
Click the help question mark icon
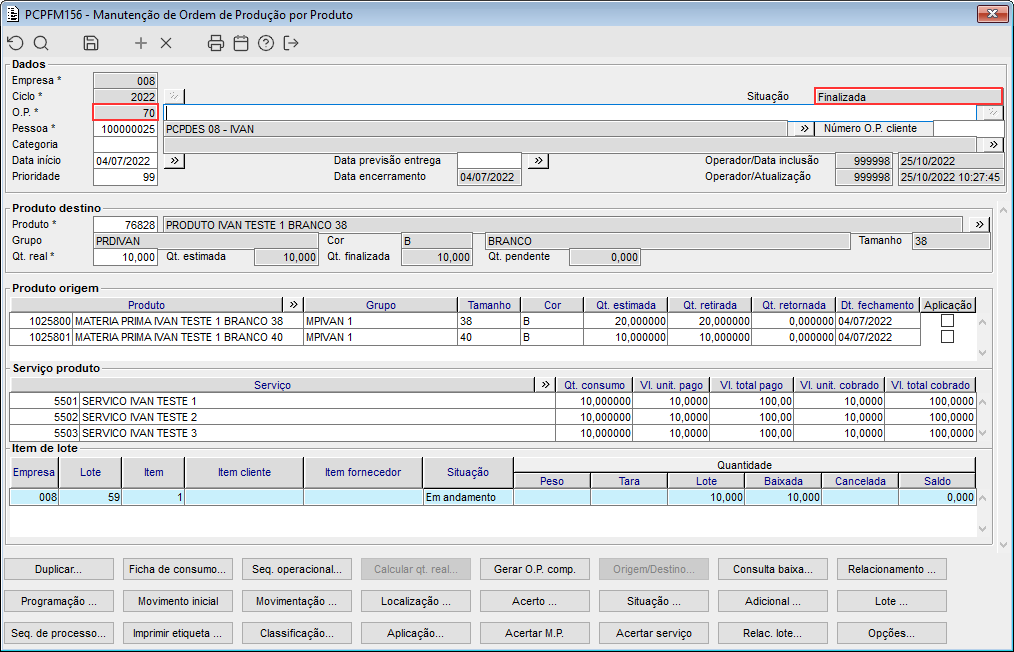[x=265, y=43]
